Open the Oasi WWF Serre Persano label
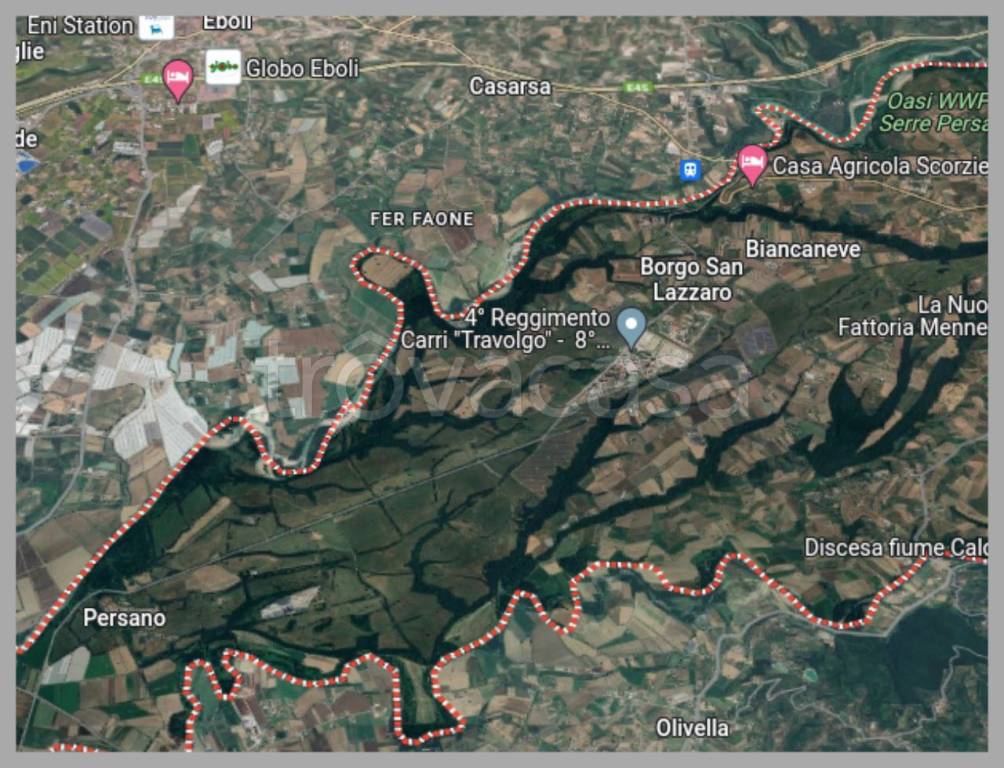 (x=933, y=111)
